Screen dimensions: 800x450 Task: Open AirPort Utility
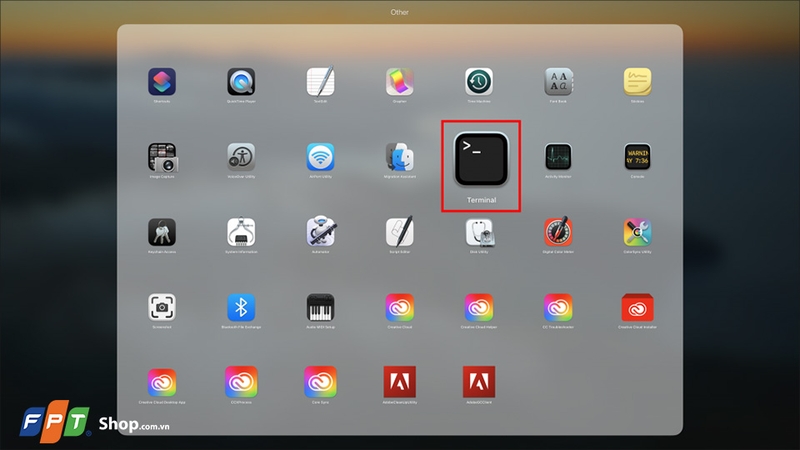pyautogui.click(x=320, y=157)
